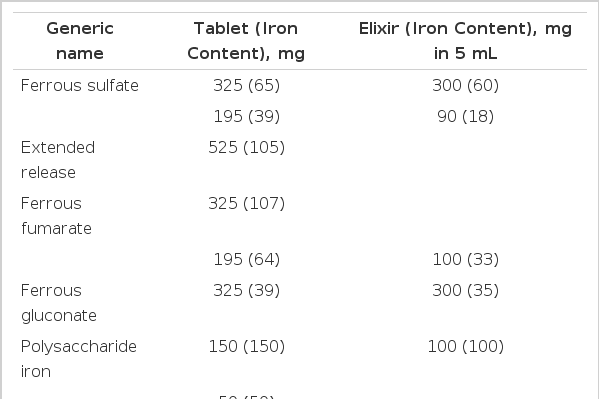Click the 150 (150) tablet cell
599x399 pixels.
click(246, 346)
